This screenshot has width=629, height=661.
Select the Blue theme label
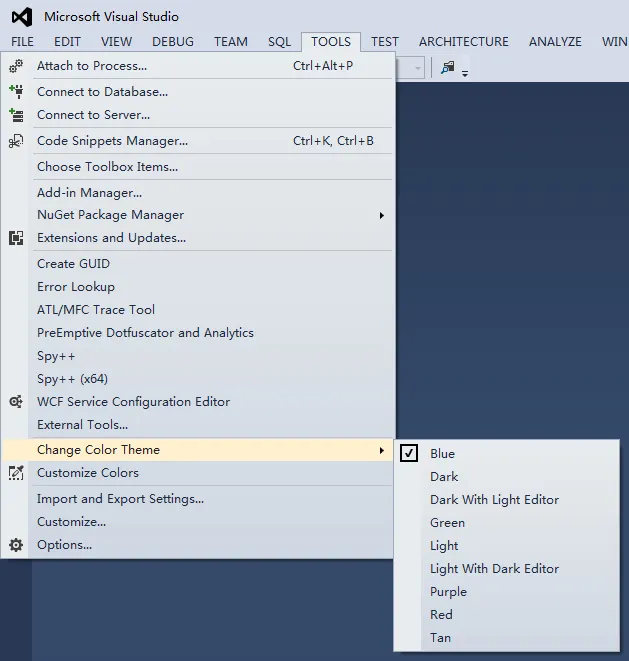[x=442, y=454]
